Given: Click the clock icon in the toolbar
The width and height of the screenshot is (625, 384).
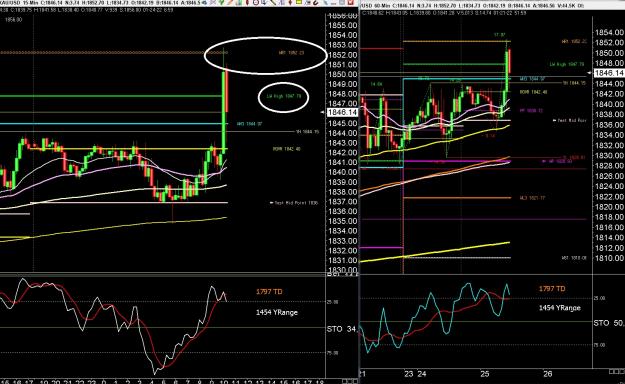Looking at the screenshot, I should [x=256, y=2].
